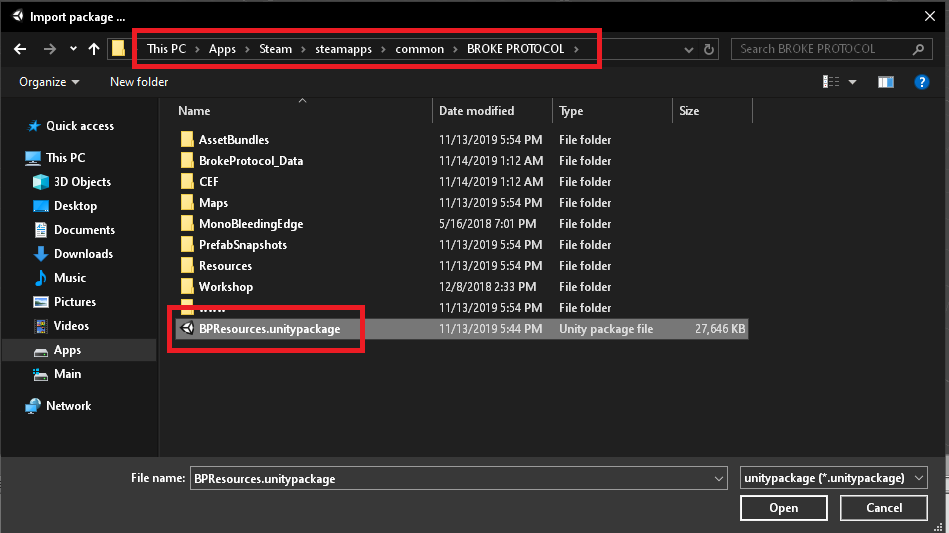Select the AssetBundles folder
The width and height of the screenshot is (949, 533).
(x=234, y=140)
